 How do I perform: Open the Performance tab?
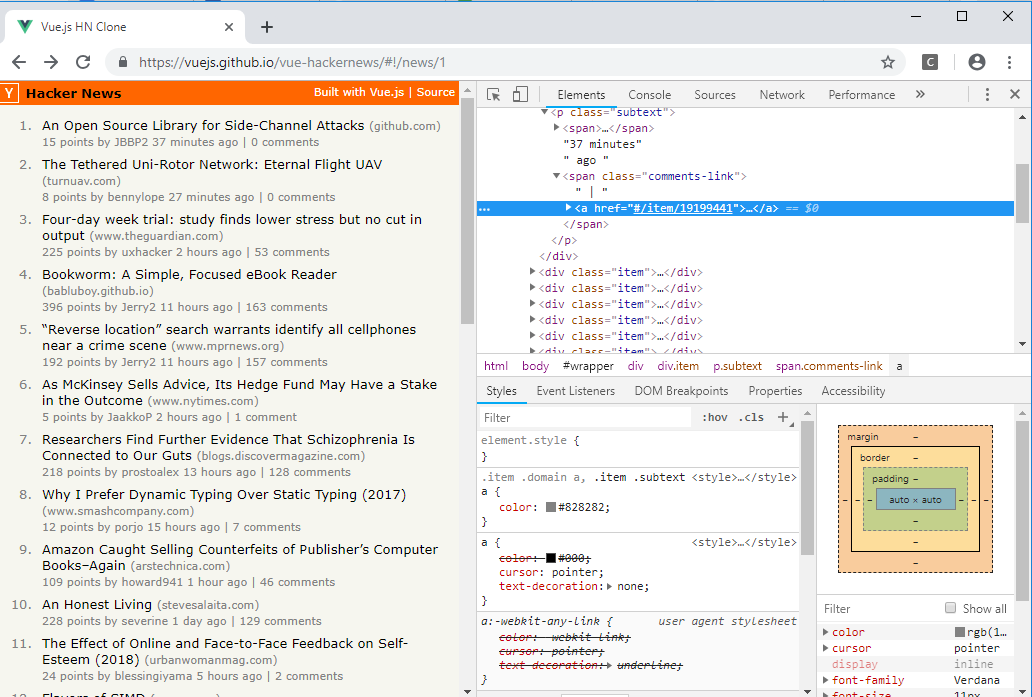[x=862, y=95]
